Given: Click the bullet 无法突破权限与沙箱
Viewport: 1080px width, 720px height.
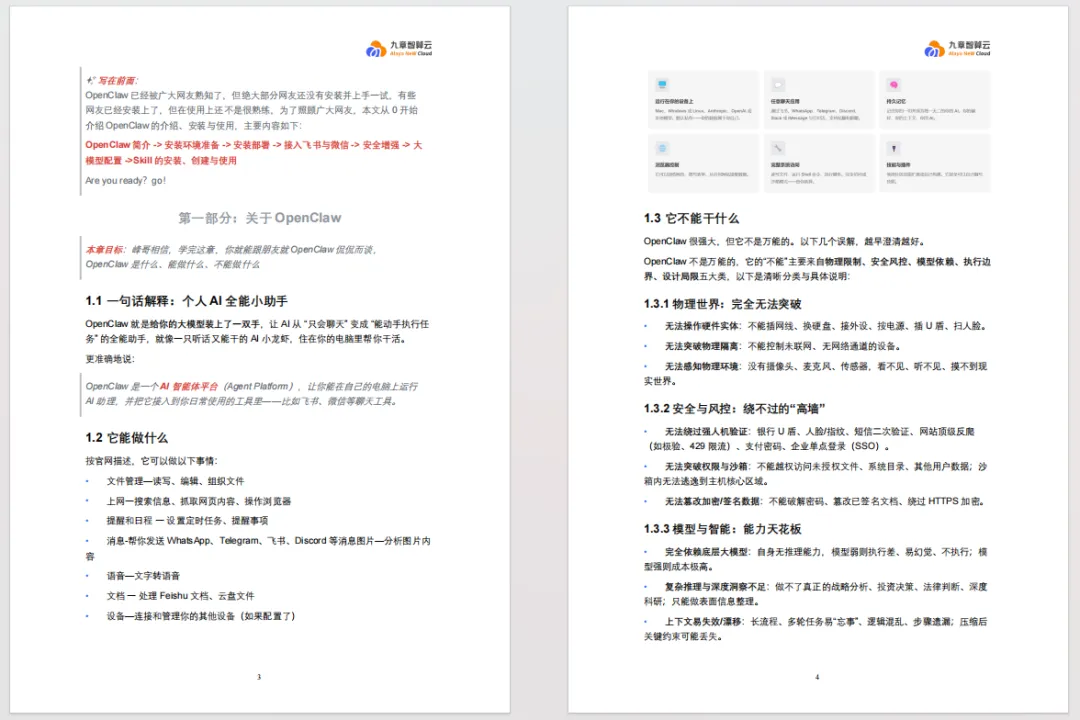Looking at the screenshot, I should [x=816, y=473].
